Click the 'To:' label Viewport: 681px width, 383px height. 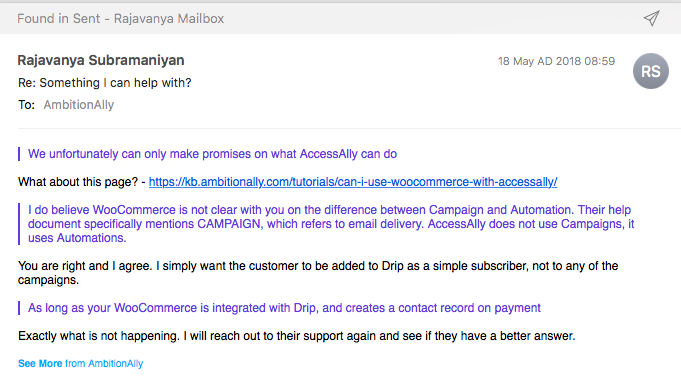[26, 105]
